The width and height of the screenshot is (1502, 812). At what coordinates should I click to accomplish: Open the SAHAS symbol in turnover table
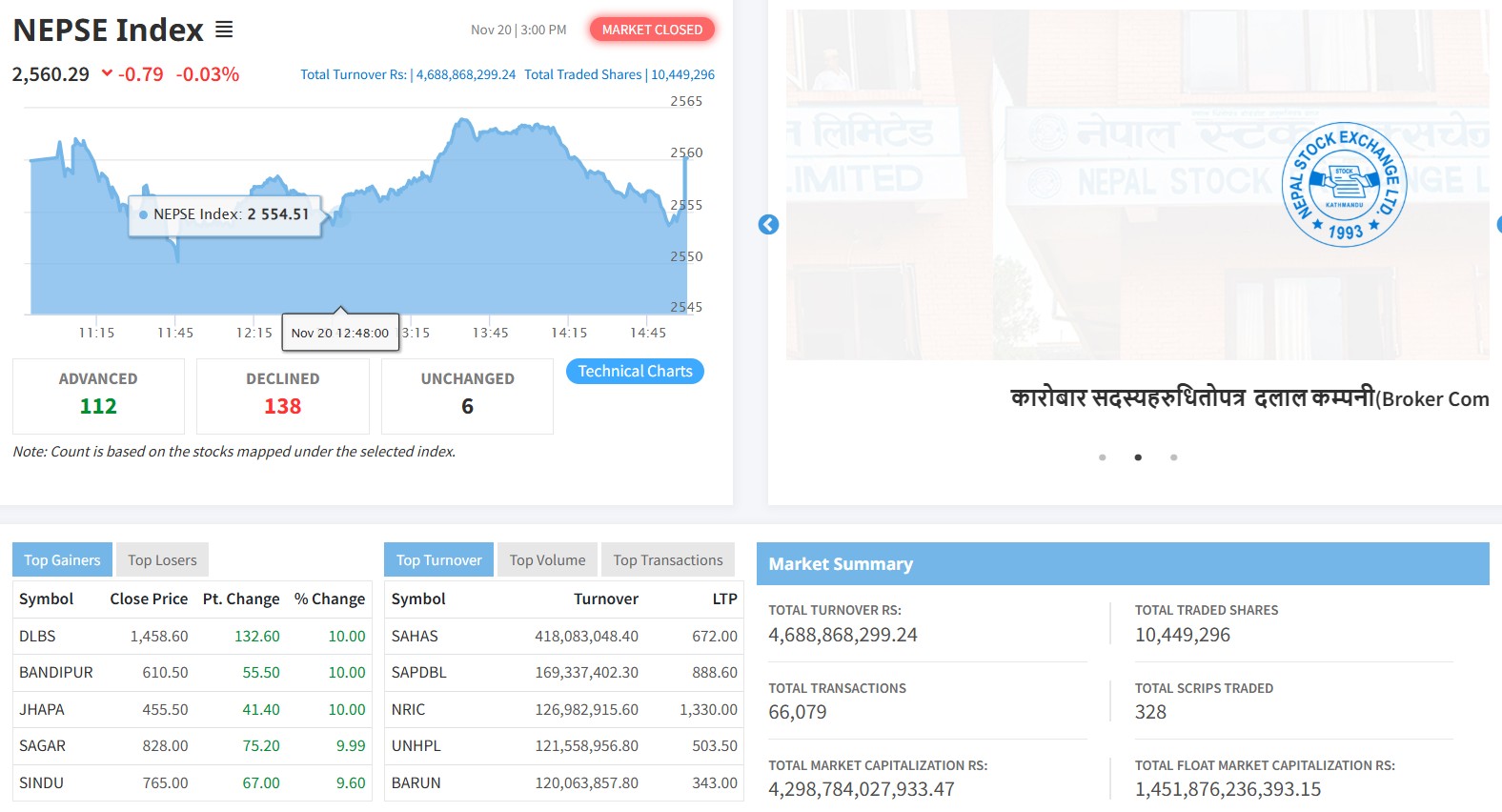[x=415, y=636]
